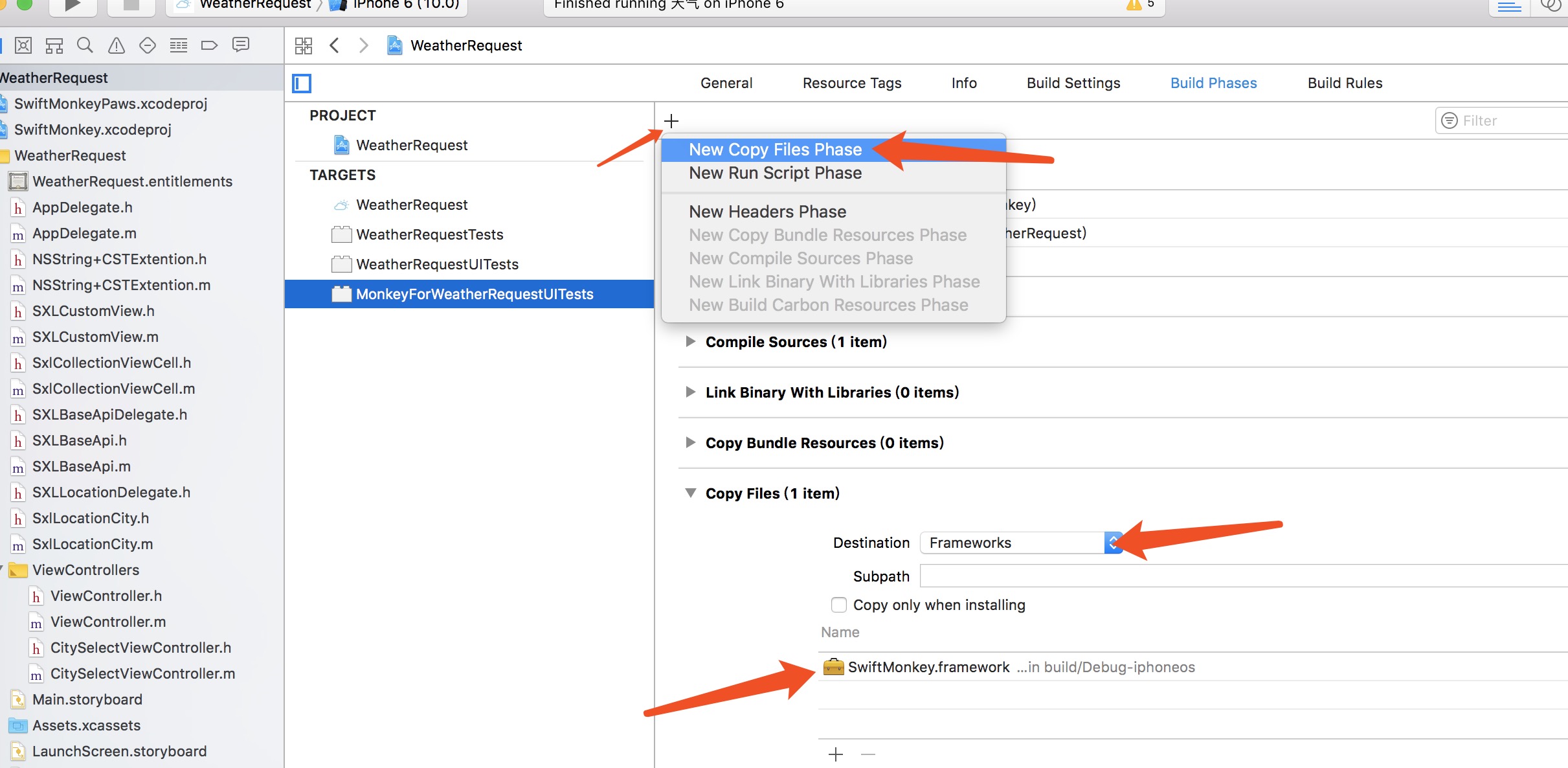Collapse Copy Files (1 item) section
The height and width of the screenshot is (768, 1568).
point(691,493)
